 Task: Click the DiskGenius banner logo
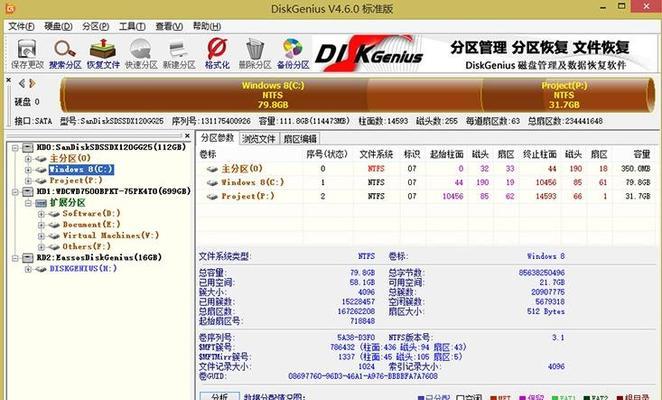[369, 54]
